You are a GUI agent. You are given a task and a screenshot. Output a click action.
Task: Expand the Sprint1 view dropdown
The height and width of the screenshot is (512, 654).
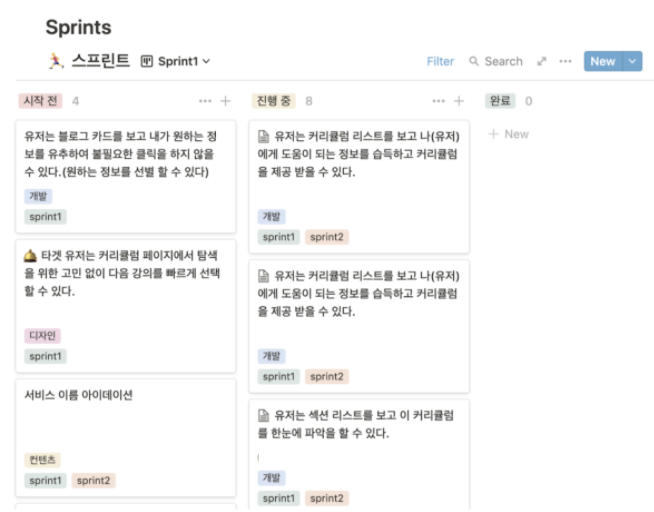(x=176, y=61)
